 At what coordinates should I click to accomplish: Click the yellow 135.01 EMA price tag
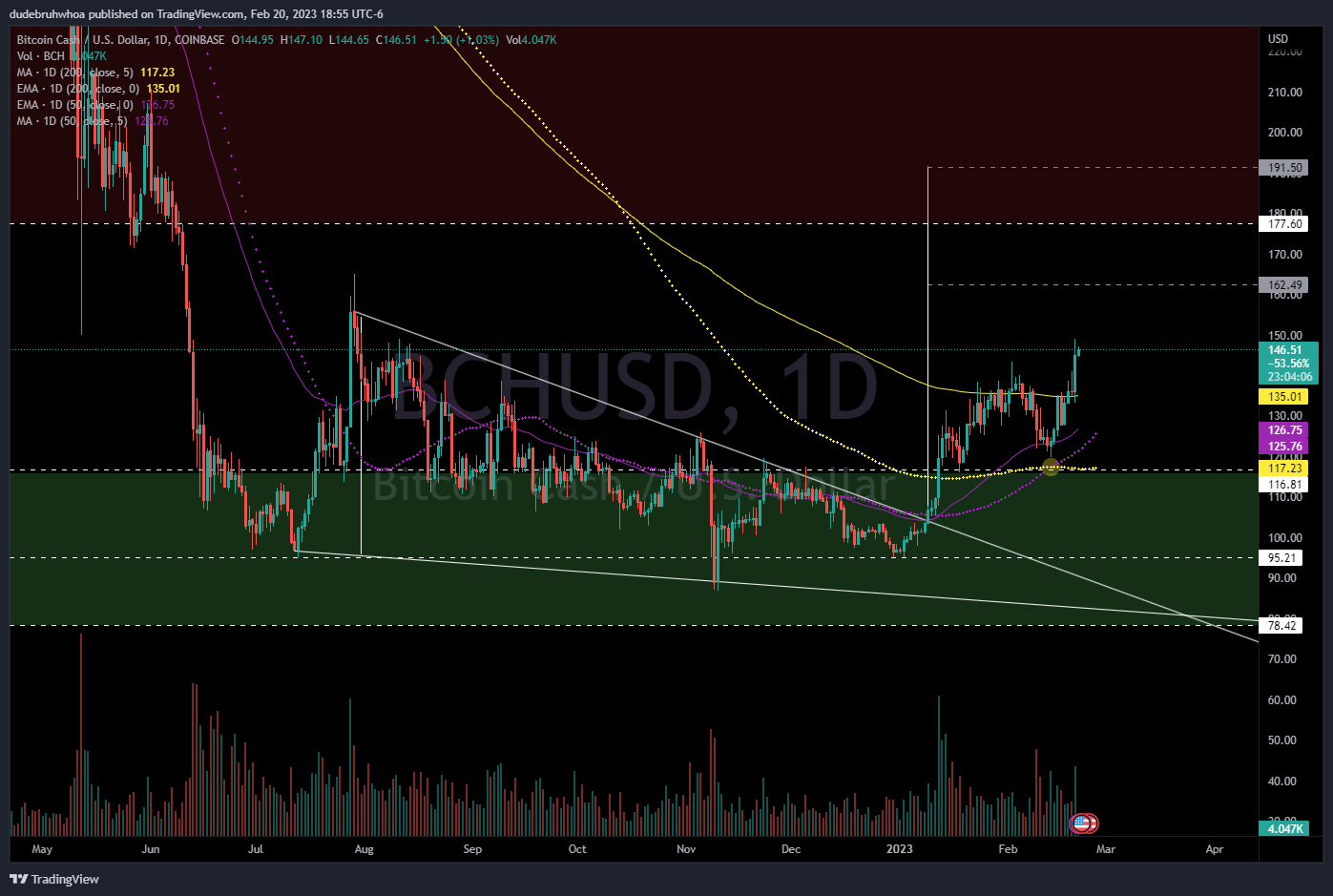[x=1282, y=396]
